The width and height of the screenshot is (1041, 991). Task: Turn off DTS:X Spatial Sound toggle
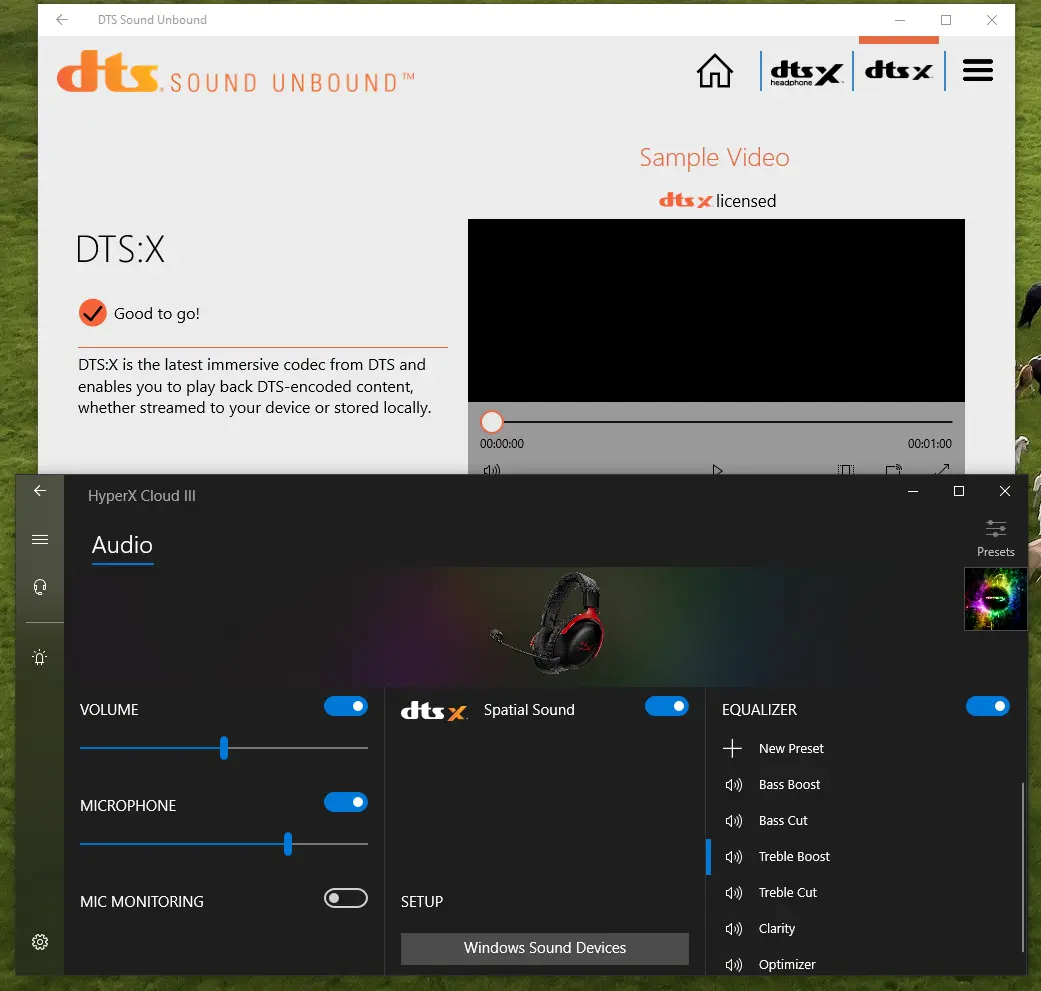[667, 706]
